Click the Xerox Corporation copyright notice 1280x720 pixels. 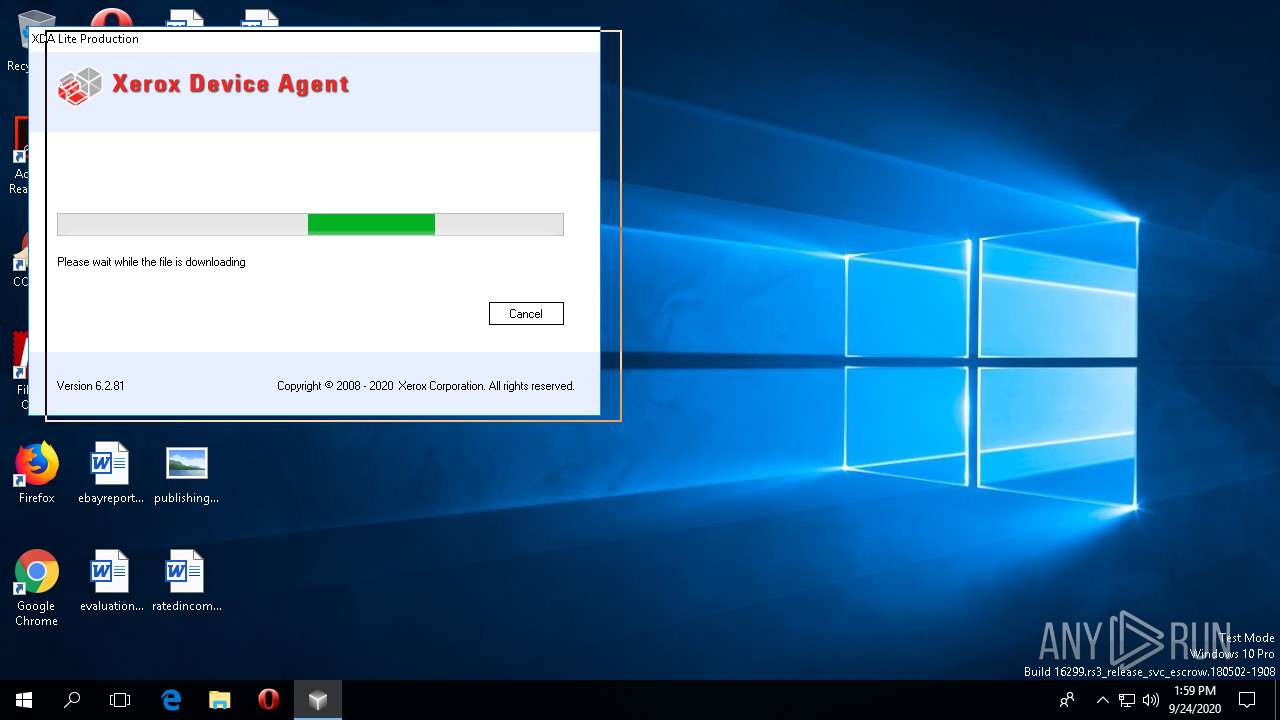tap(426, 386)
